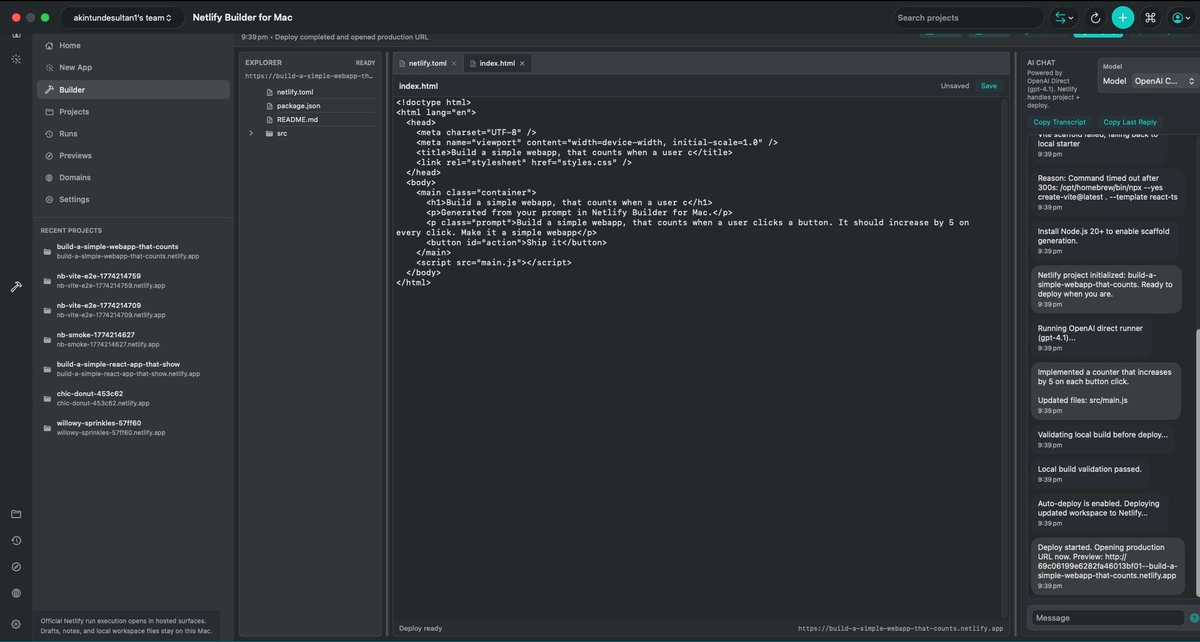The image size is (1200, 642).
Task: Open Previews in the sidebar
Action: [x=133, y=155]
